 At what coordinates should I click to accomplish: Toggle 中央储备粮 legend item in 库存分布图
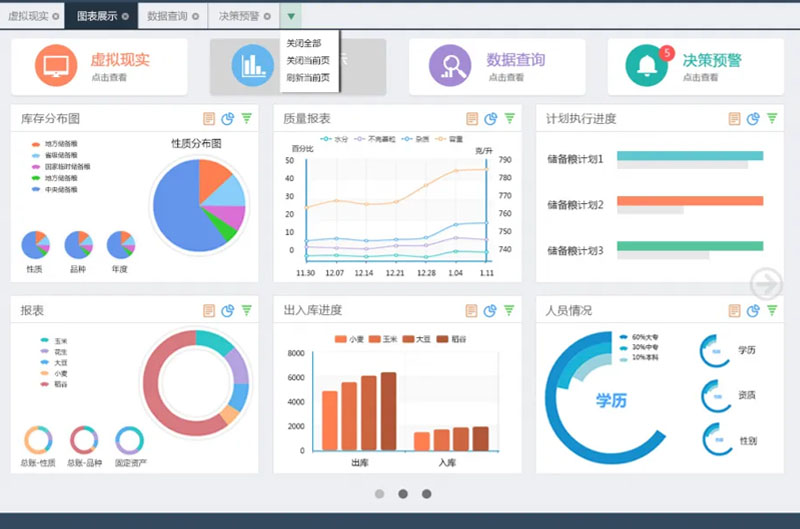62,189
